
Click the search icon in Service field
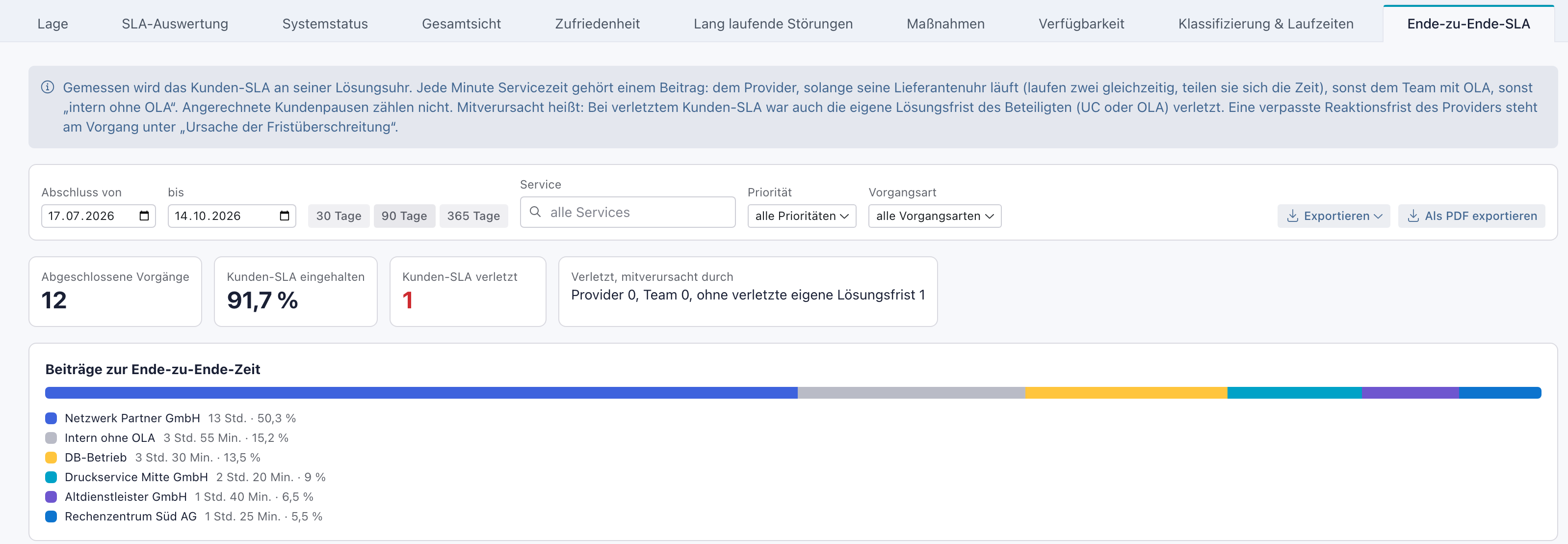pyautogui.click(x=535, y=212)
